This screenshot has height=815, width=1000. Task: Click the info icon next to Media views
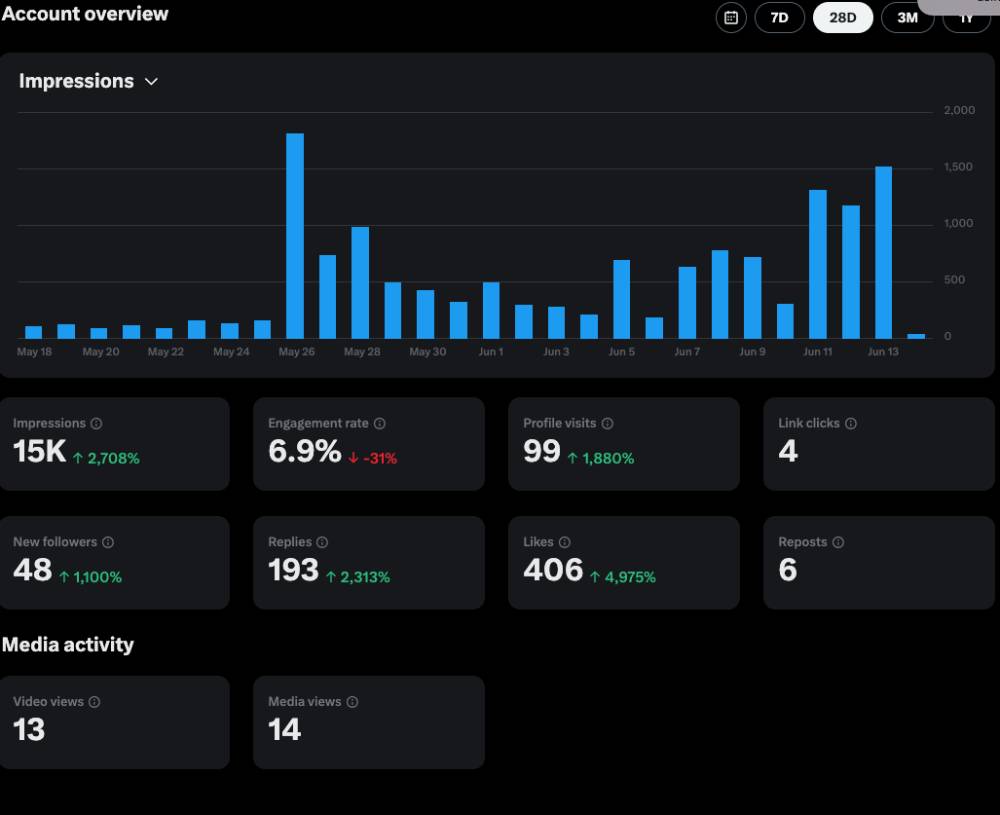pos(352,701)
